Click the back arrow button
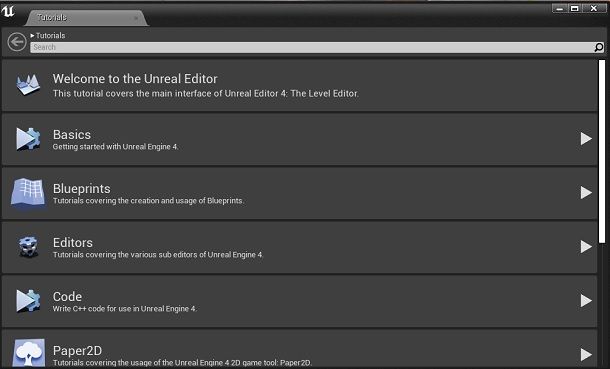 click(17, 42)
